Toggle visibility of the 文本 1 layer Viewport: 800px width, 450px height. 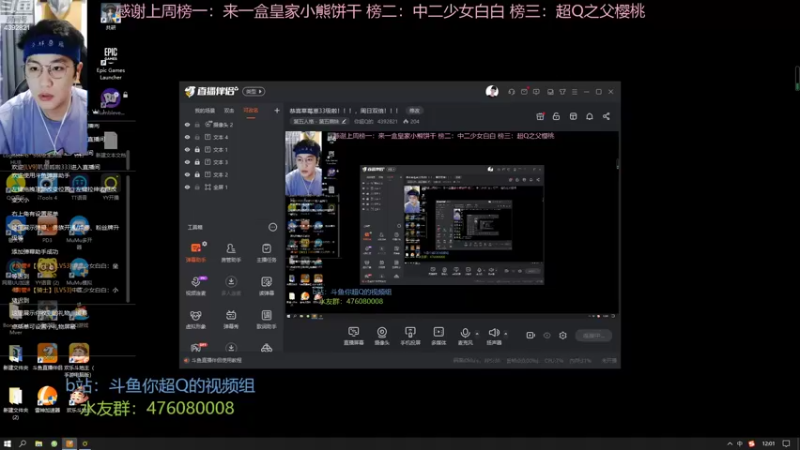[x=187, y=149]
